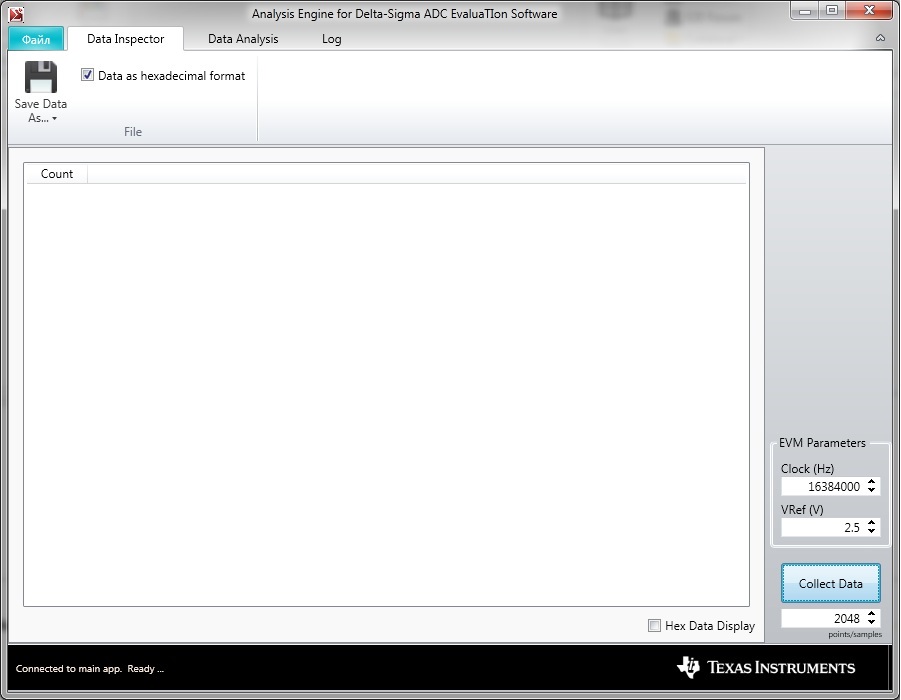Image resolution: width=901 pixels, height=700 pixels.
Task: Open the Save Data As dropdown arrow
Action: click(55, 119)
